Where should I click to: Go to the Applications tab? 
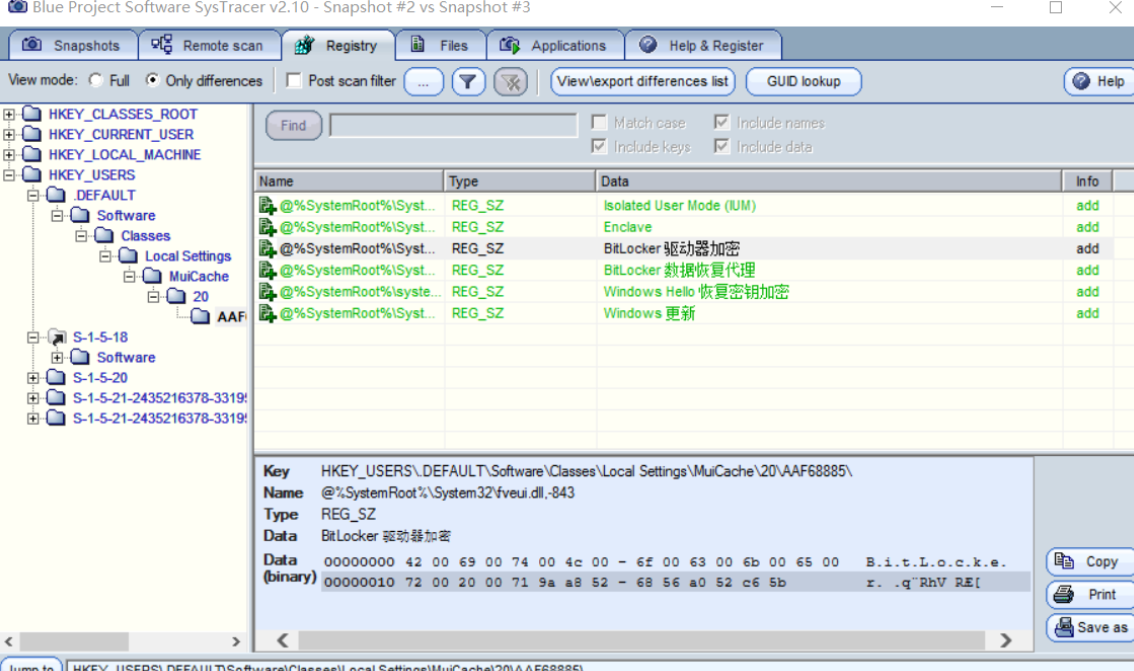click(x=555, y=46)
